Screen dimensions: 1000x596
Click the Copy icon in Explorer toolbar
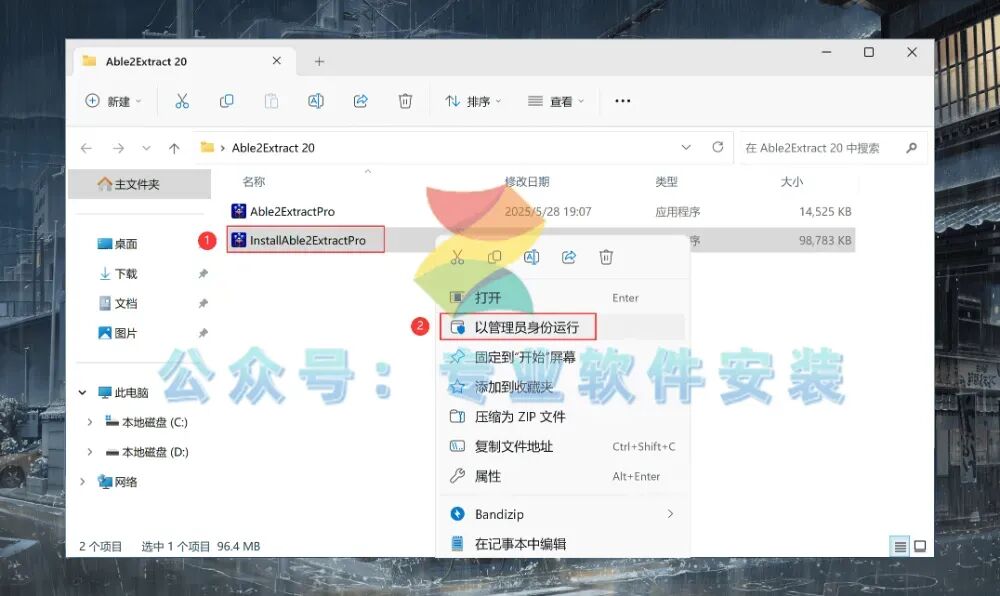coord(226,101)
